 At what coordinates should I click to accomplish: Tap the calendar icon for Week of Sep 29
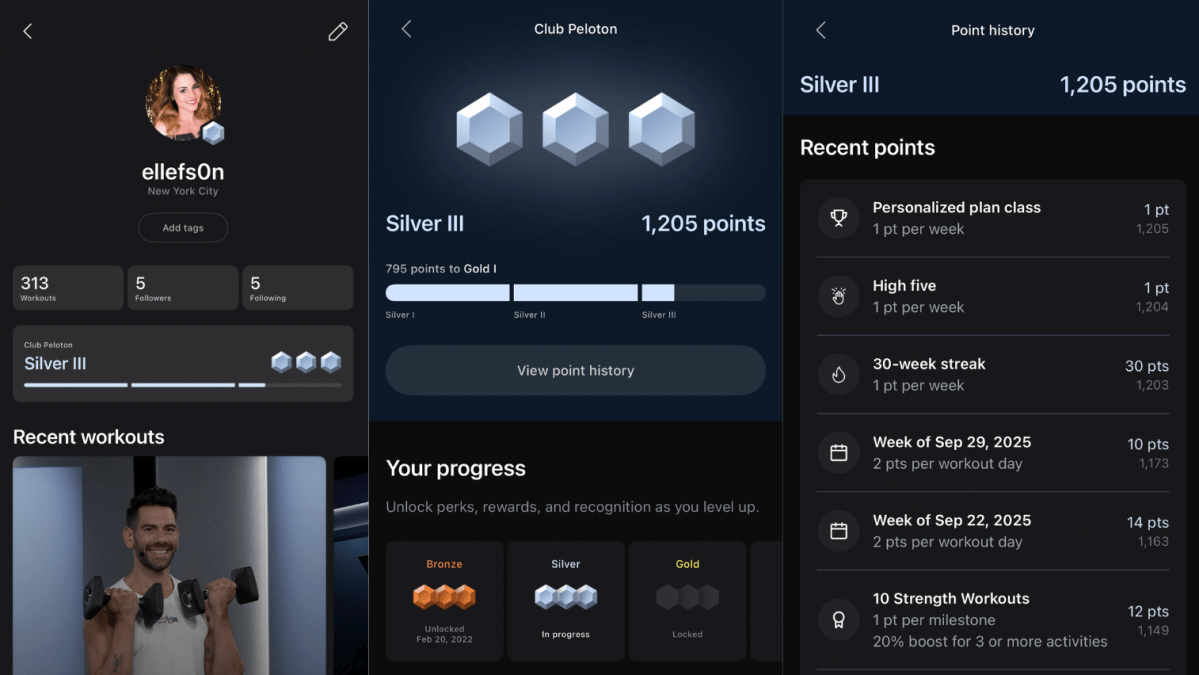tap(838, 452)
